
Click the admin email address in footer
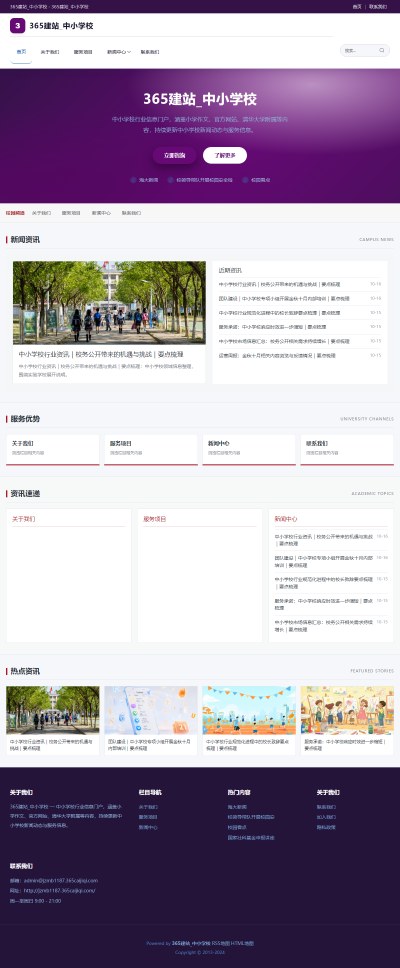point(61,880)
